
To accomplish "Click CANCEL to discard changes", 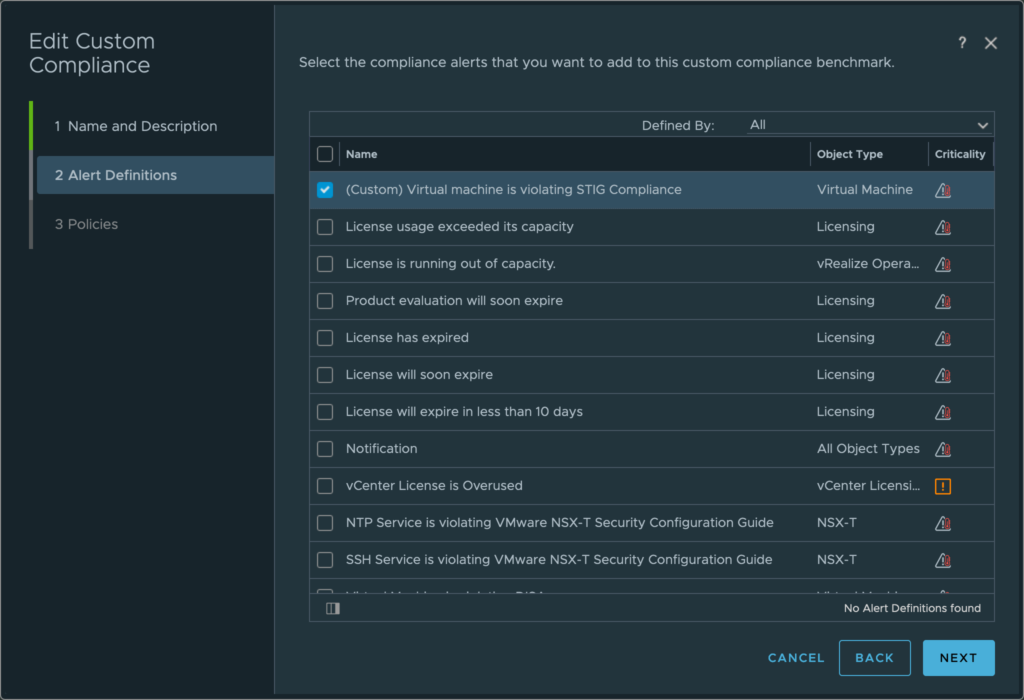I will [796, 658].
